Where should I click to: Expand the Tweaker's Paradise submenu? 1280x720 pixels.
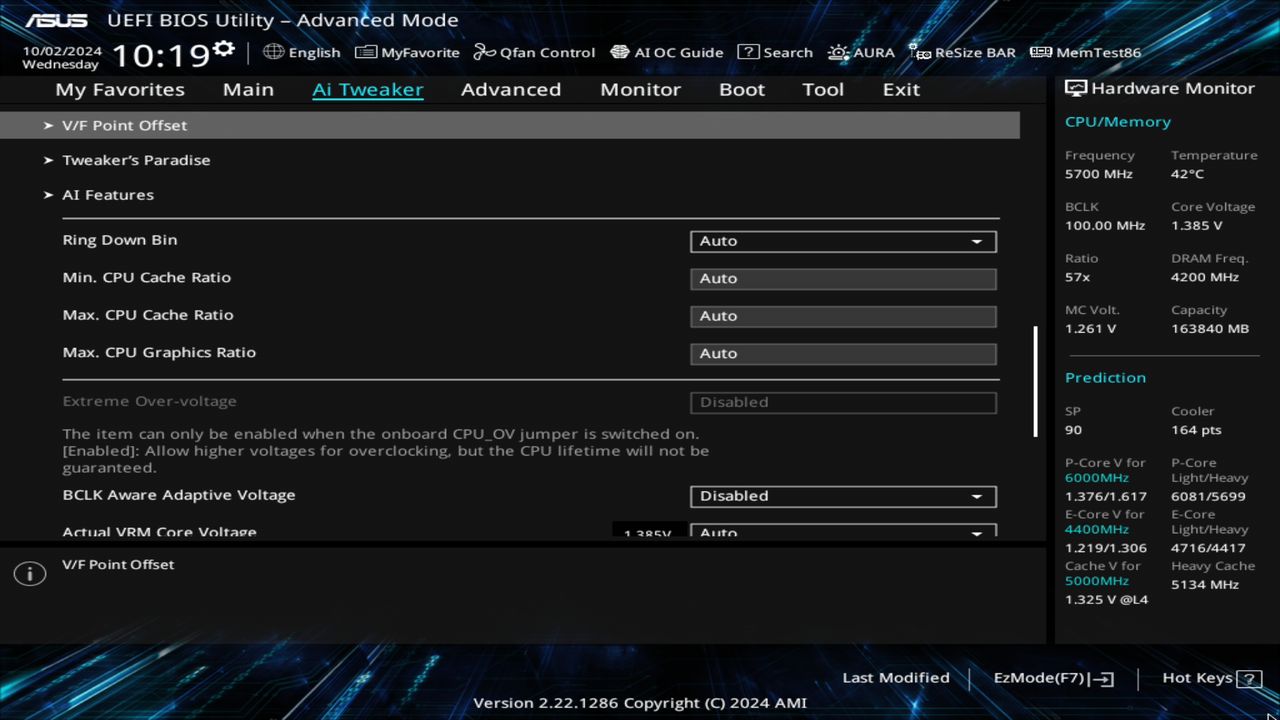click(x=136, y=160)
